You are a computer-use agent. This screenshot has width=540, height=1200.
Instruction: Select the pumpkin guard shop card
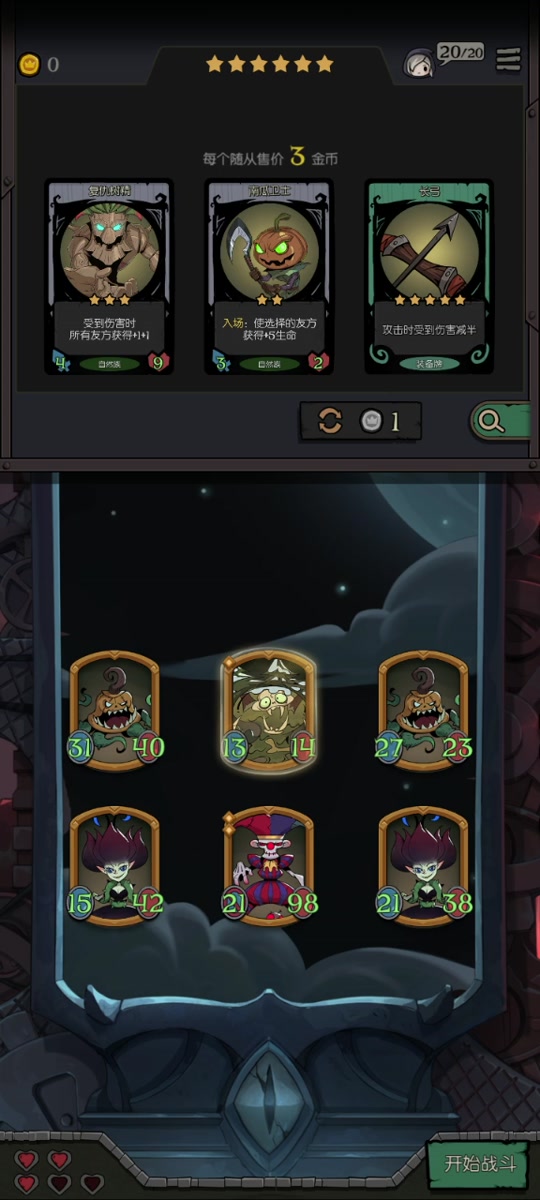(269, 277)
